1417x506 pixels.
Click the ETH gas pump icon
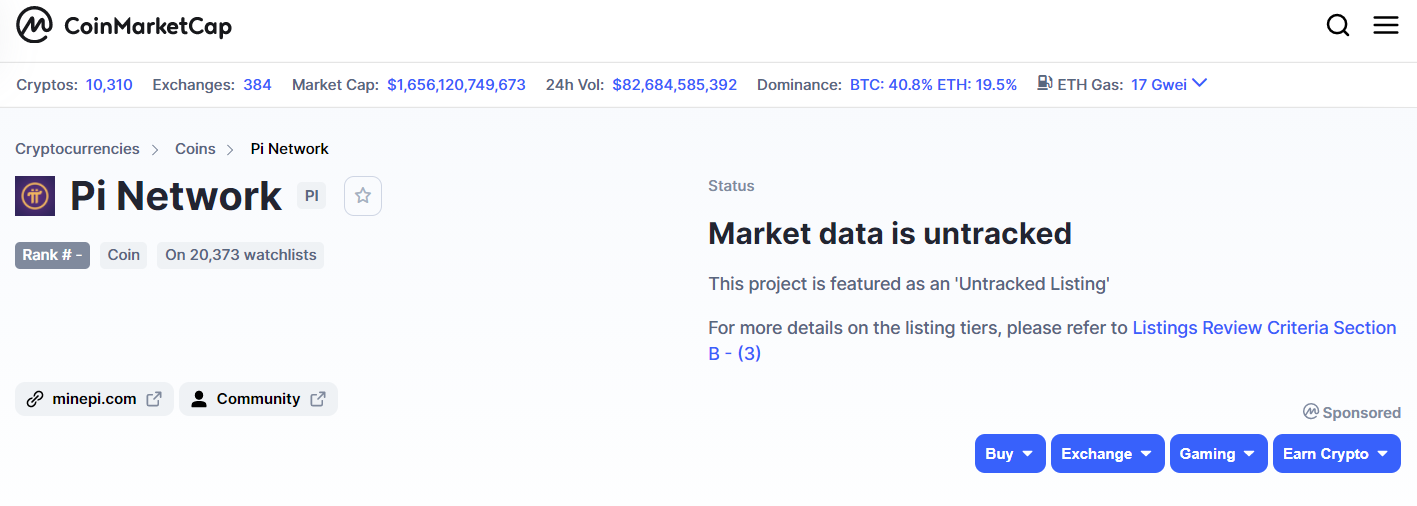click(x=1045, y=84)
